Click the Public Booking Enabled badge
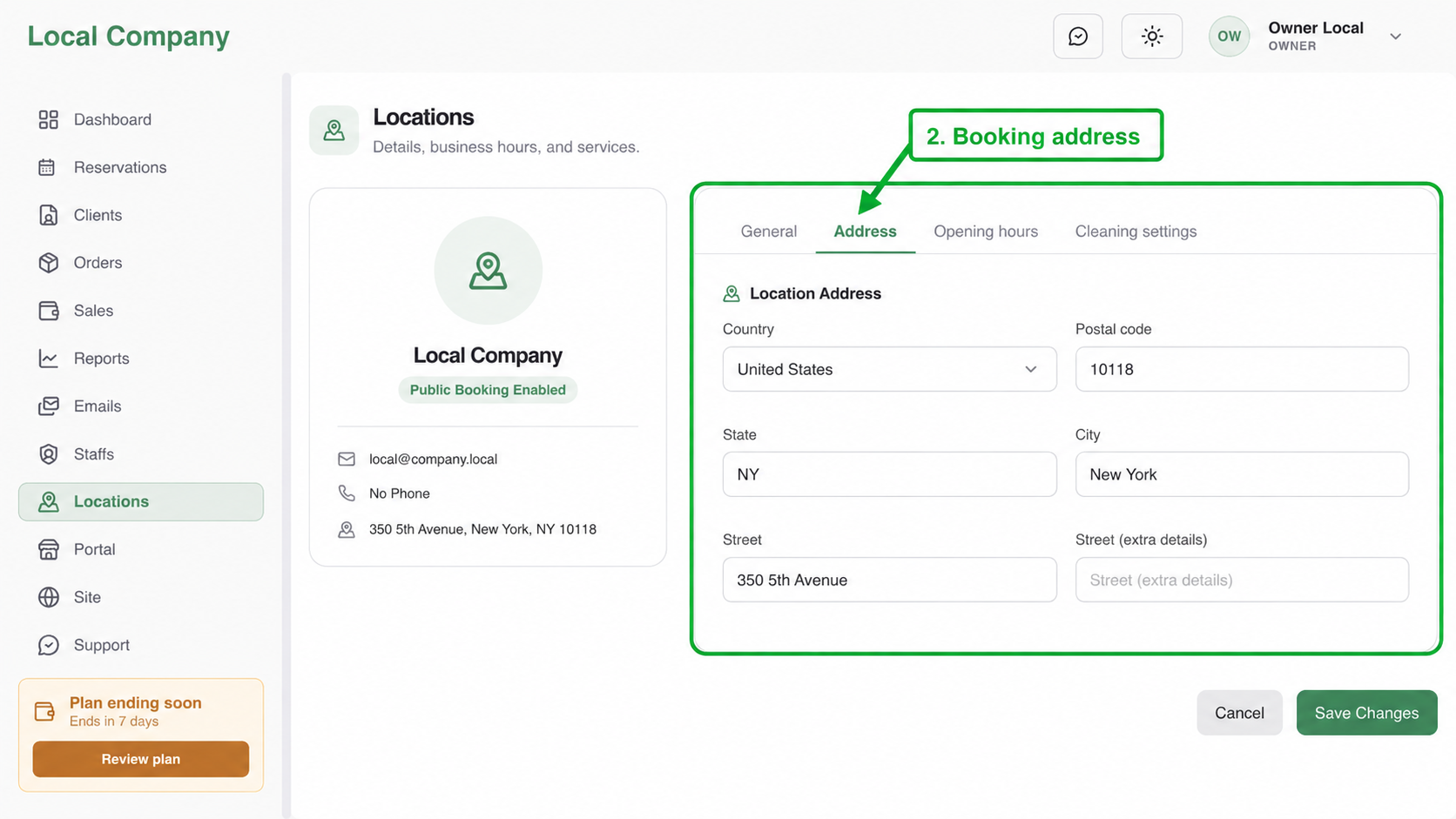This screenshot has height=819, width=1456. (x=488, y=390)
